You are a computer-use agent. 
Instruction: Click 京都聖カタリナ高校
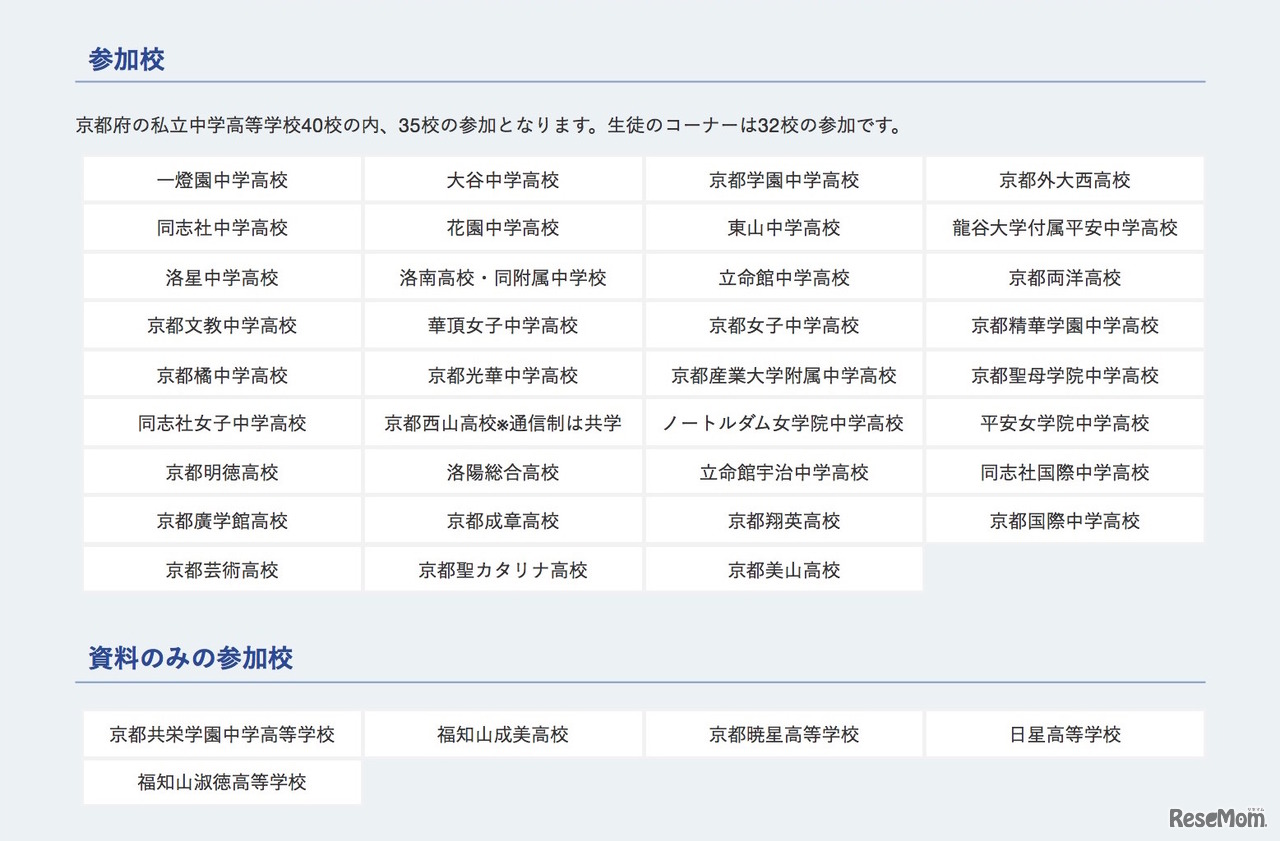[x=502, y=570]
